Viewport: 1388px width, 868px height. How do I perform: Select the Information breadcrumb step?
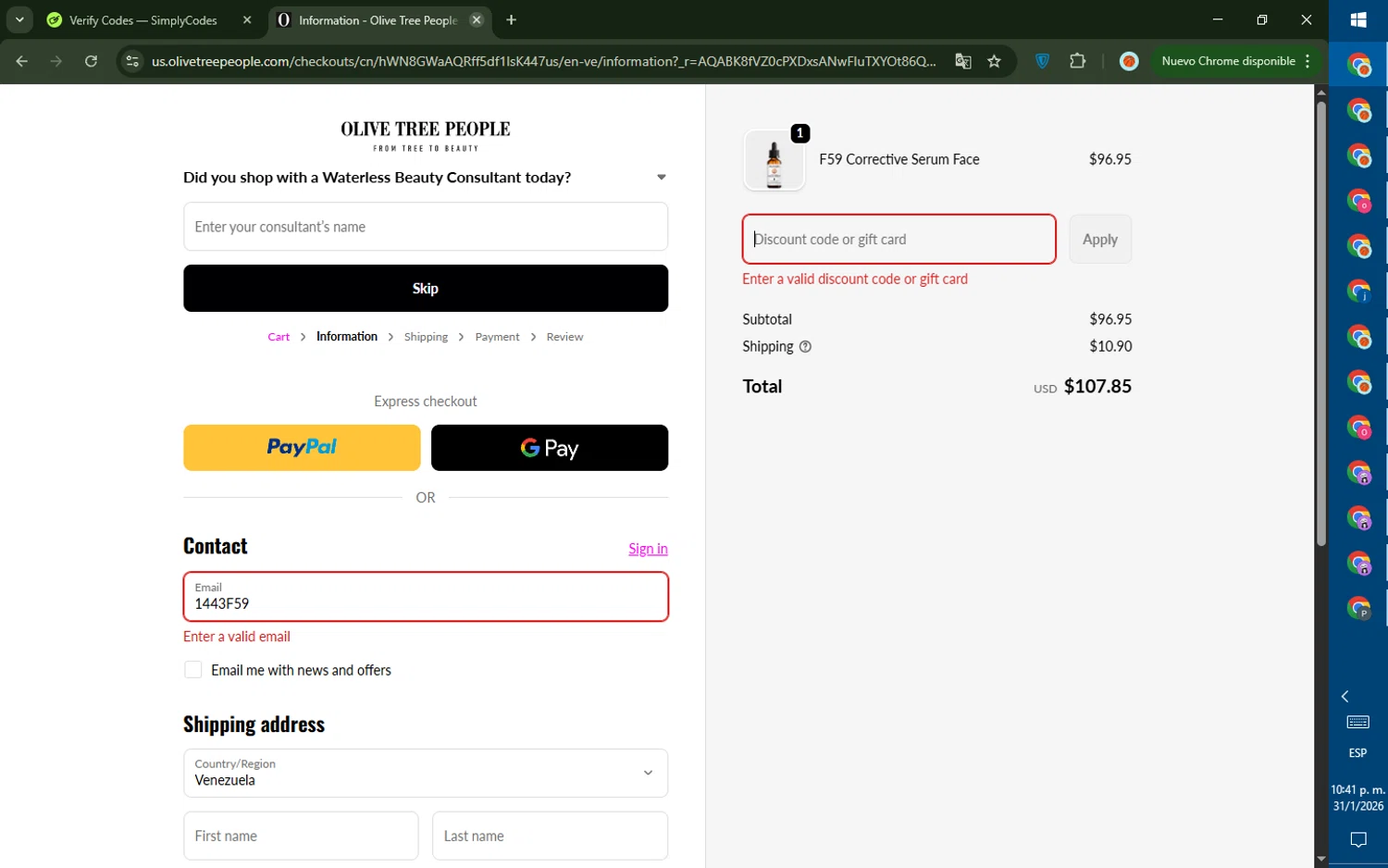point(347,337)
